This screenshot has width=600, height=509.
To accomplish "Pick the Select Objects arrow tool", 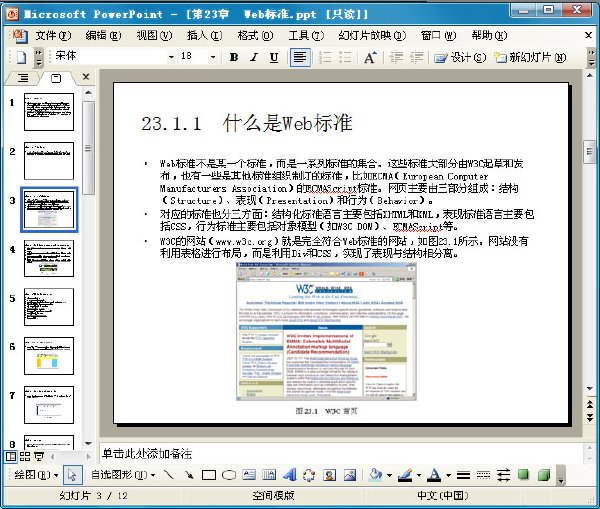I will (x=72, y=475).
